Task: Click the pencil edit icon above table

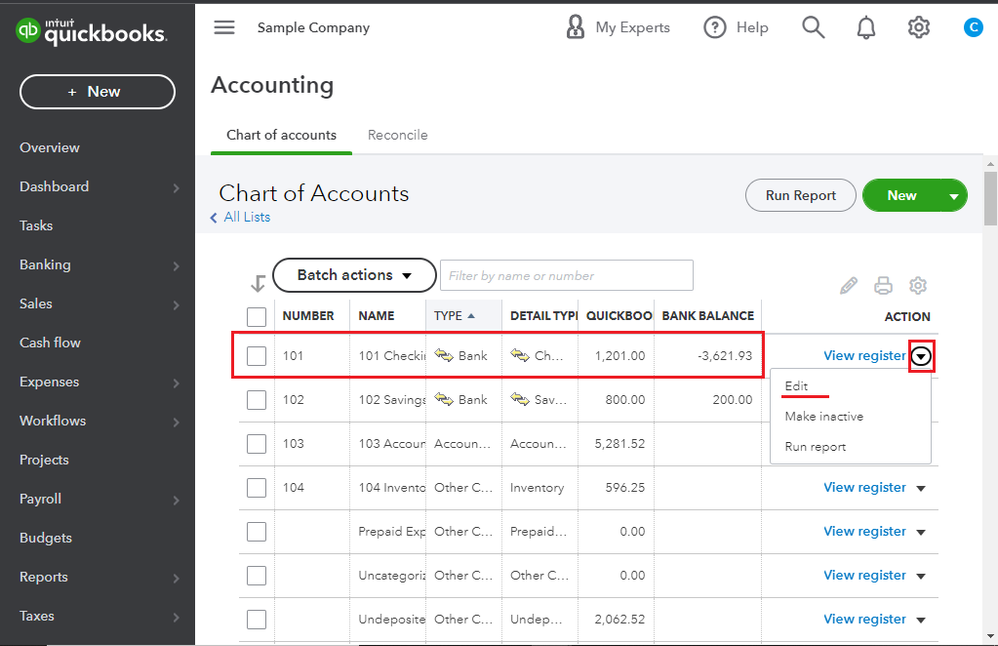Action: 849,286
